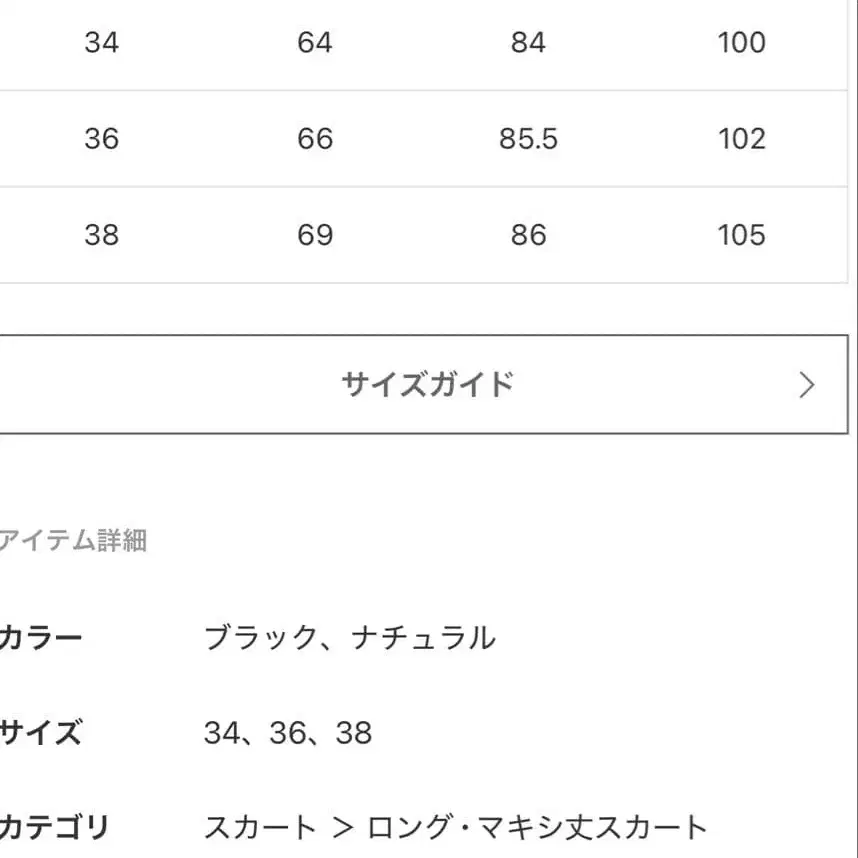Image resolution: width=858 pixels, height=858 pixels.
Task: Expand the size guide details
Action: (429, 383)
